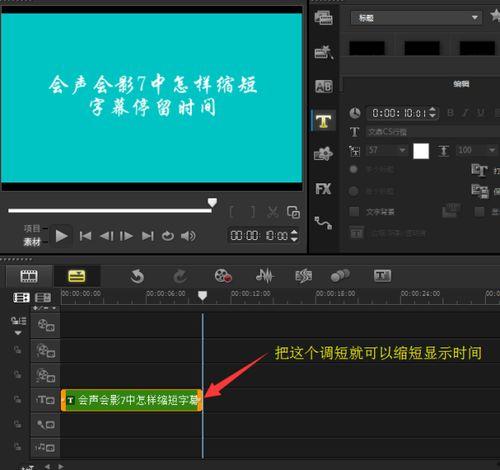Enlarge the preview window
The width and height of the screenshot is (500, 470).
(x=293, y=212)
